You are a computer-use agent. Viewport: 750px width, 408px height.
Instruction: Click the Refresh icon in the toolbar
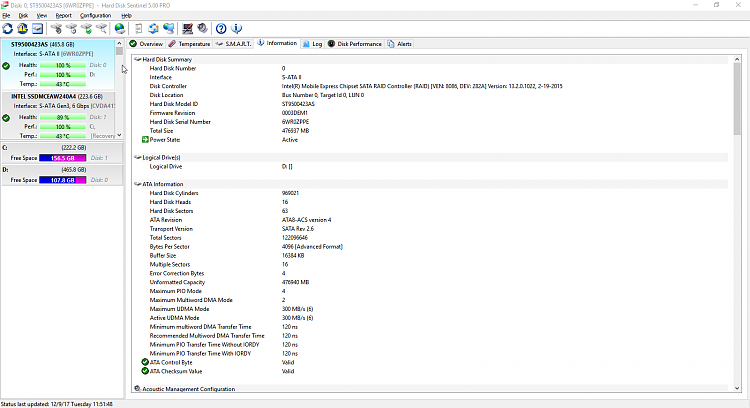pos(8,29)
